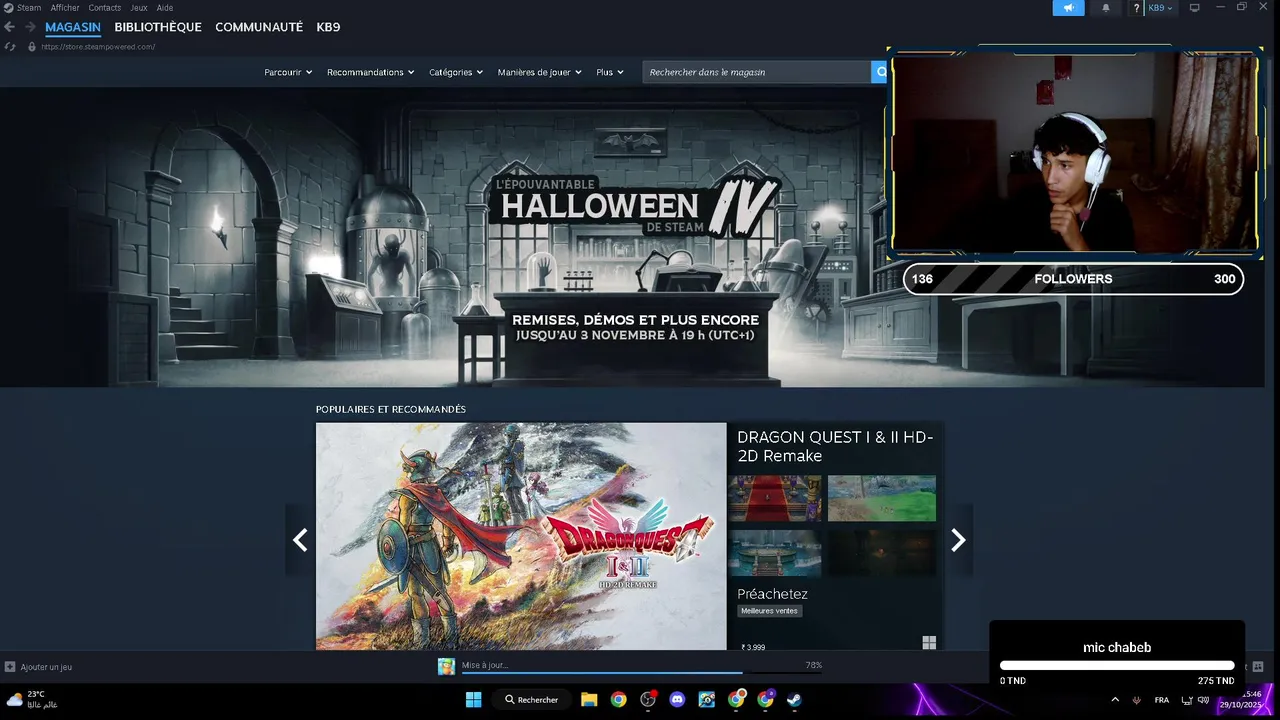
Task: Open the KB9 account dropdown
Action: (1160, 8)
